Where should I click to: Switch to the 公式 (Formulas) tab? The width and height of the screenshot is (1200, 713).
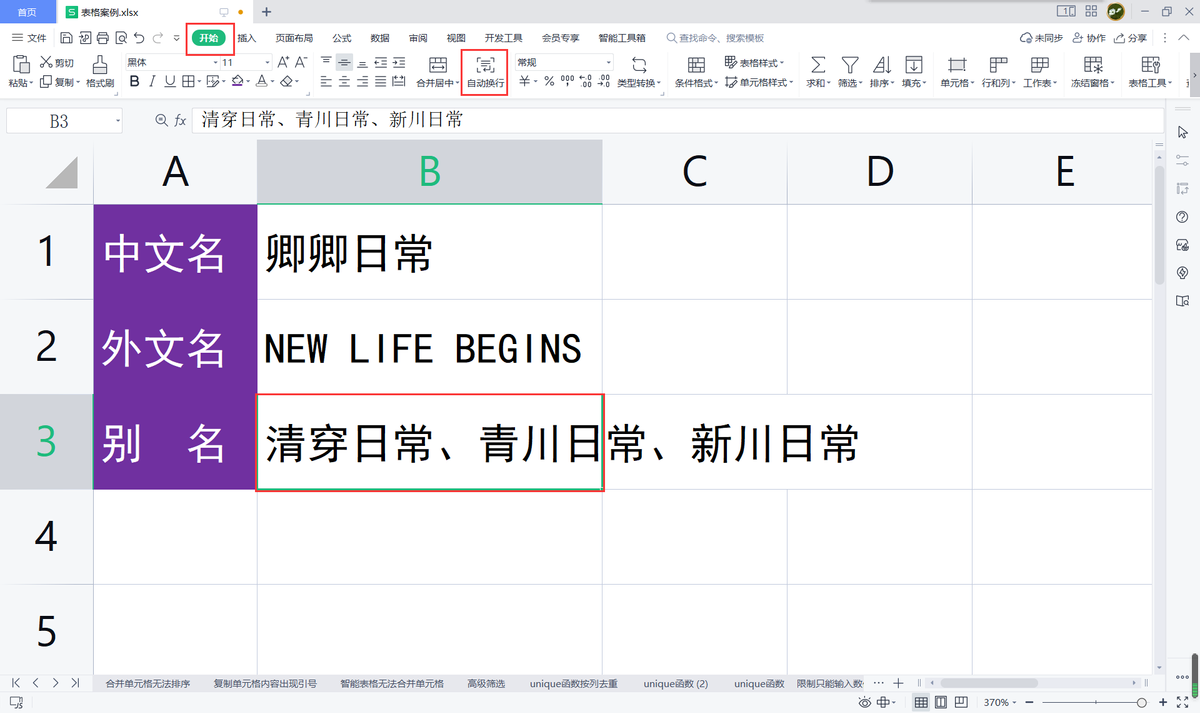point(342,38)
